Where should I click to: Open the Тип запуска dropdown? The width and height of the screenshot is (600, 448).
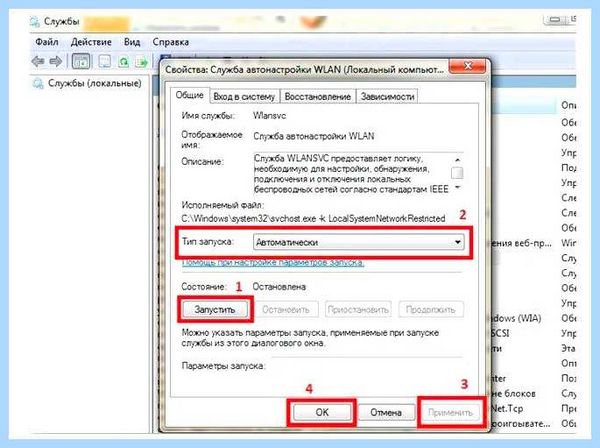point(359,242)
